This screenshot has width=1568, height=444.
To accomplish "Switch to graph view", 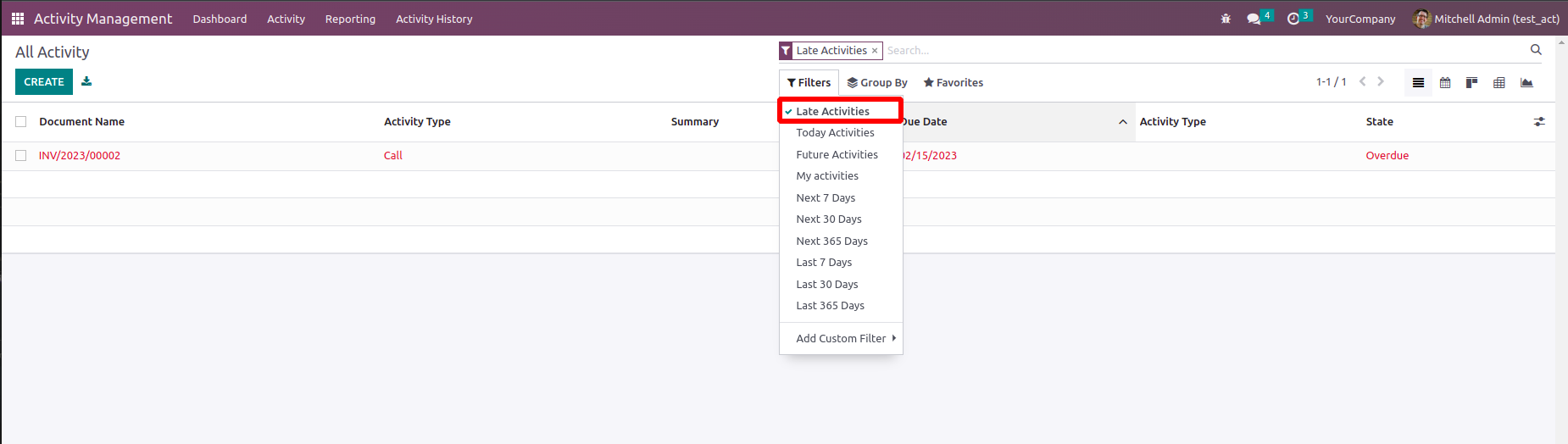I will point(1526,83).
